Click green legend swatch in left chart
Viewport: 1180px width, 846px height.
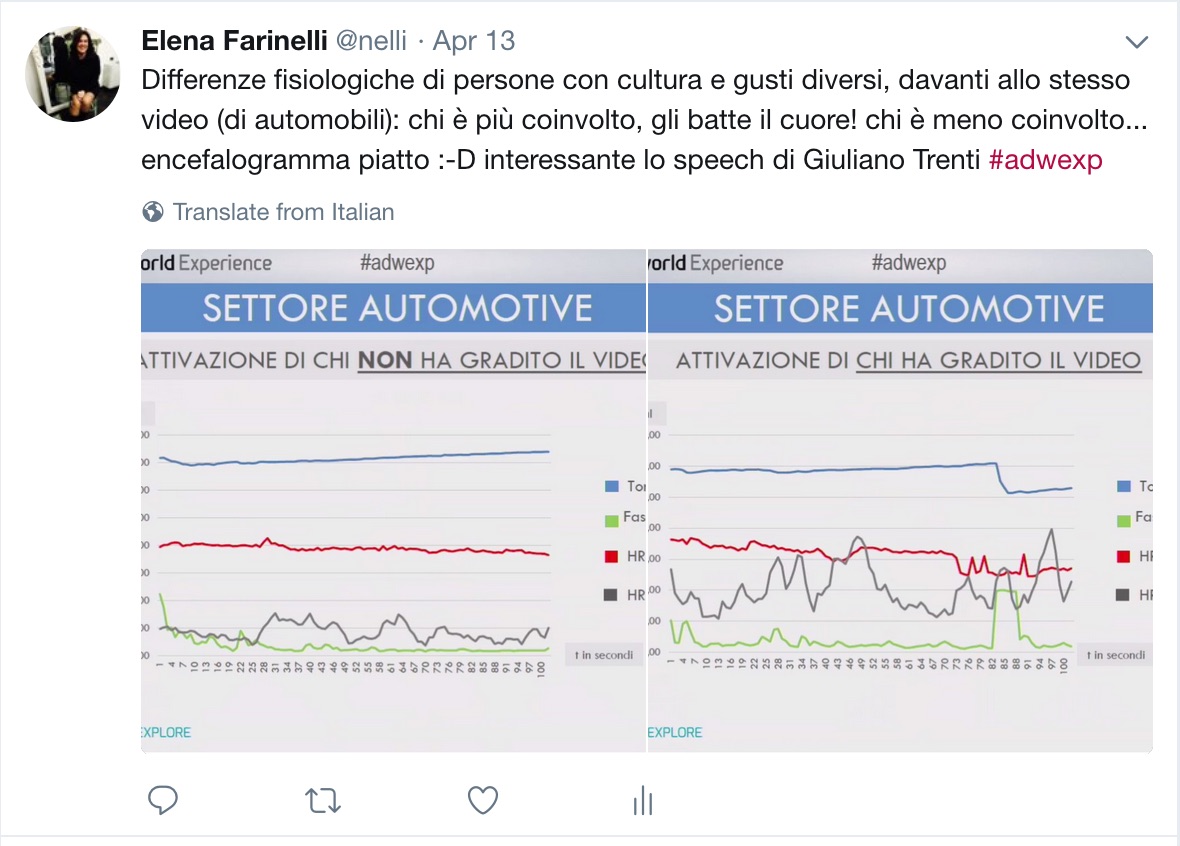coord(612,520)
